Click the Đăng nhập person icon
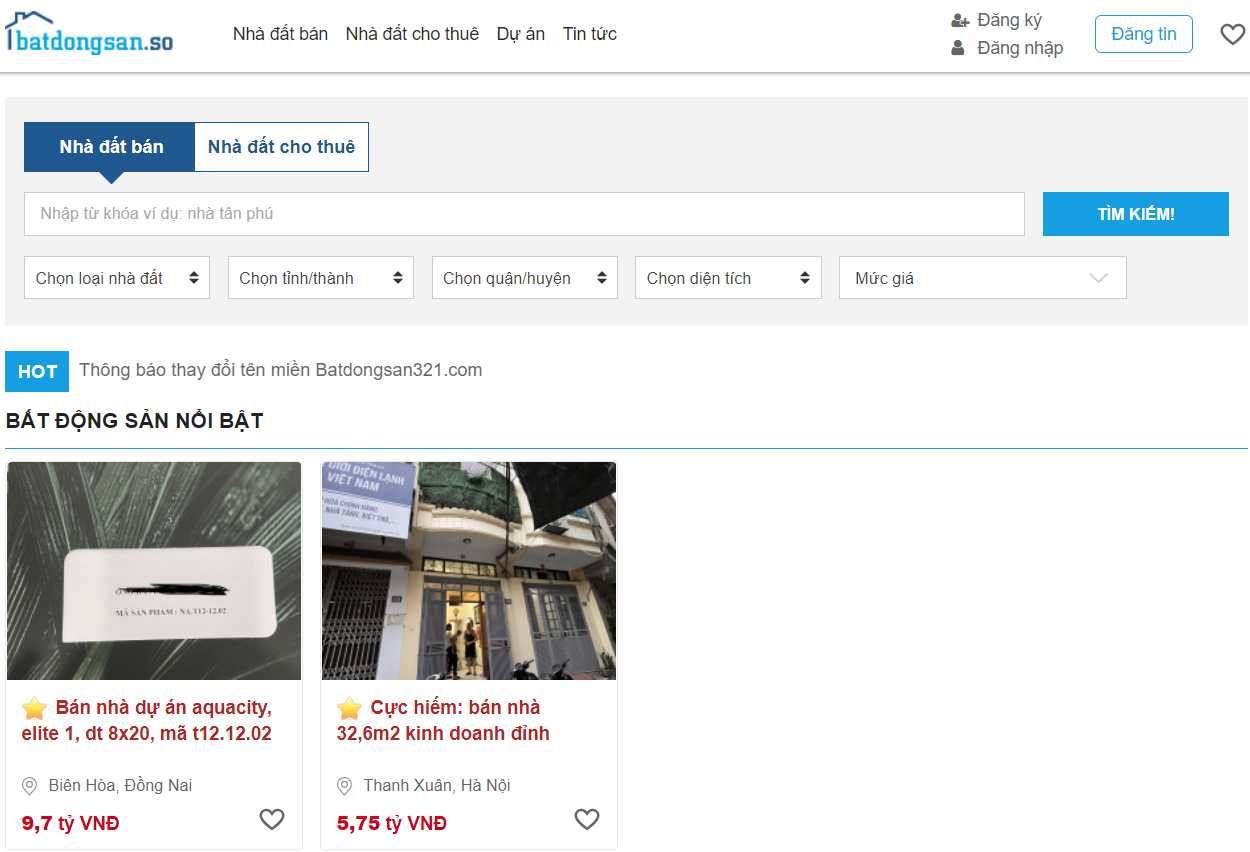 point(958,48)
